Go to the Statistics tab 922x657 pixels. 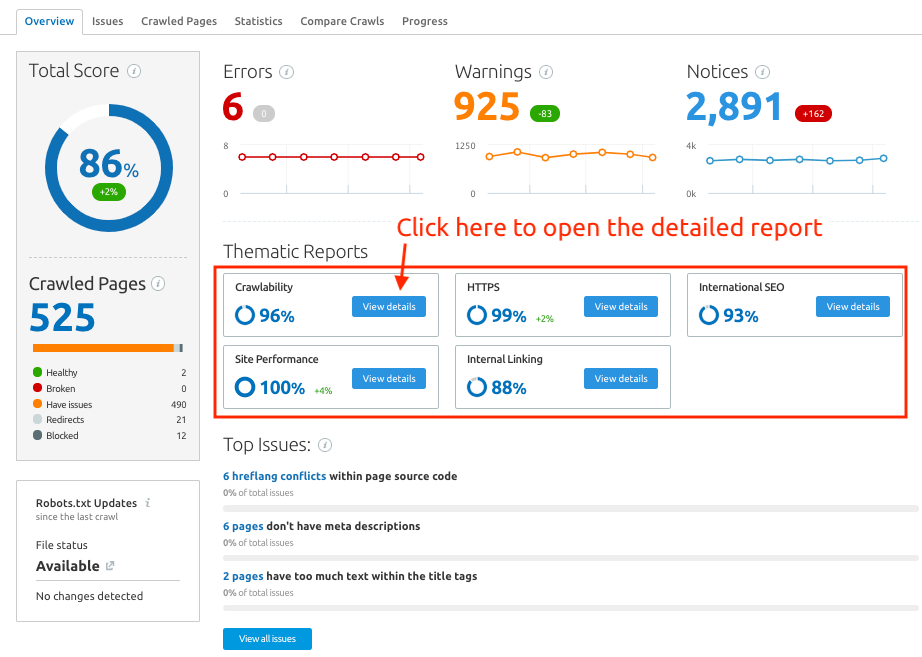click(258, 21)
